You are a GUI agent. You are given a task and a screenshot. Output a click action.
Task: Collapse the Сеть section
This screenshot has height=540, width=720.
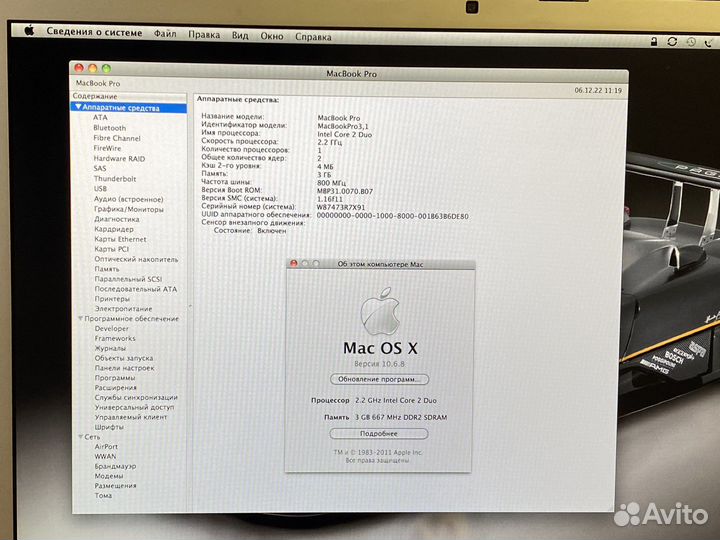coord(80,436)
